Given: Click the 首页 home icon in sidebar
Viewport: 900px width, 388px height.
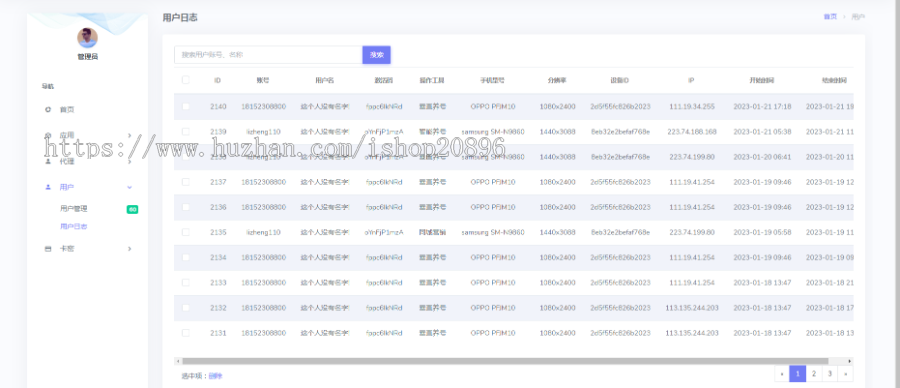Looking at the screenshot, I should coord(48,109).
